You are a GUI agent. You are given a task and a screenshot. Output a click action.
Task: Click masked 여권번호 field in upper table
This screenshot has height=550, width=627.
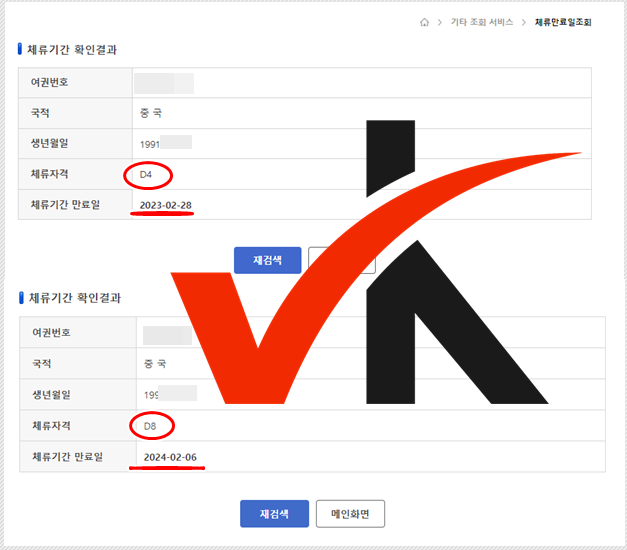click(164, 83)
